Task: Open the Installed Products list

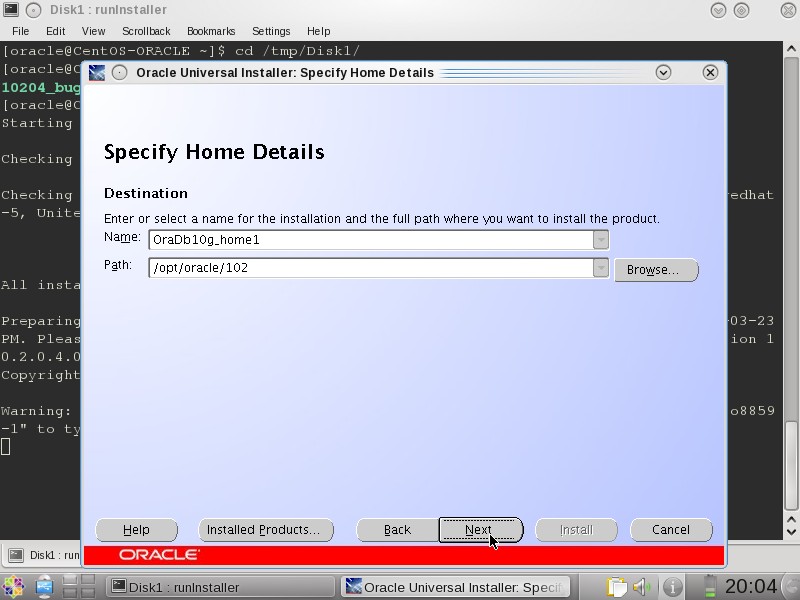Action: pyautogui.click(x=266, y=530)
